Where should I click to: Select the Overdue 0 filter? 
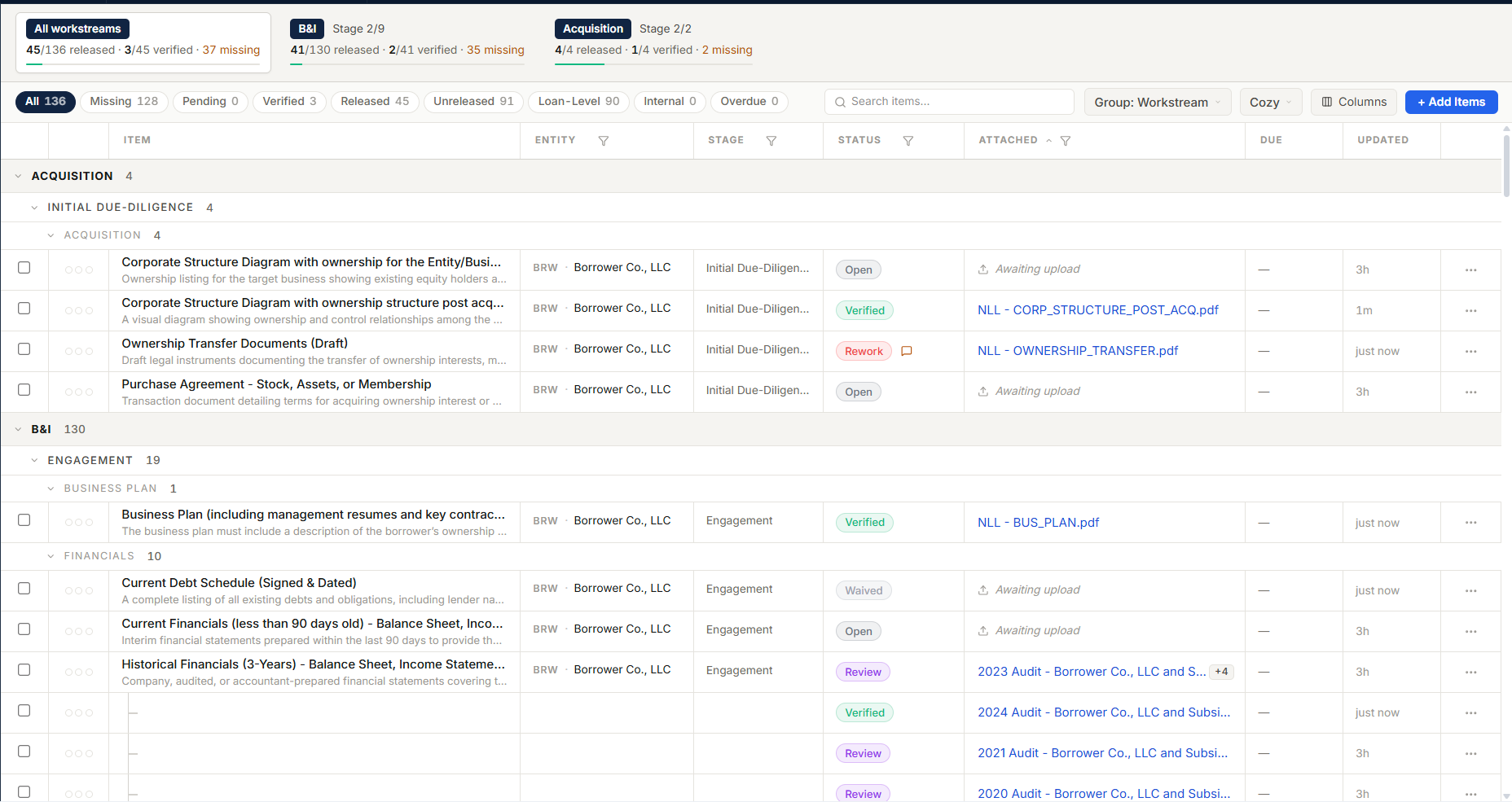tap(749, 102)
